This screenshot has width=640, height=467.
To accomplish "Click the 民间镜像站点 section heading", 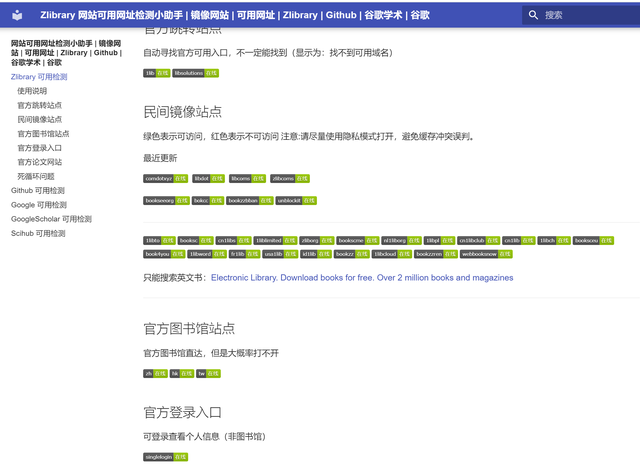I will pos(182,112).
